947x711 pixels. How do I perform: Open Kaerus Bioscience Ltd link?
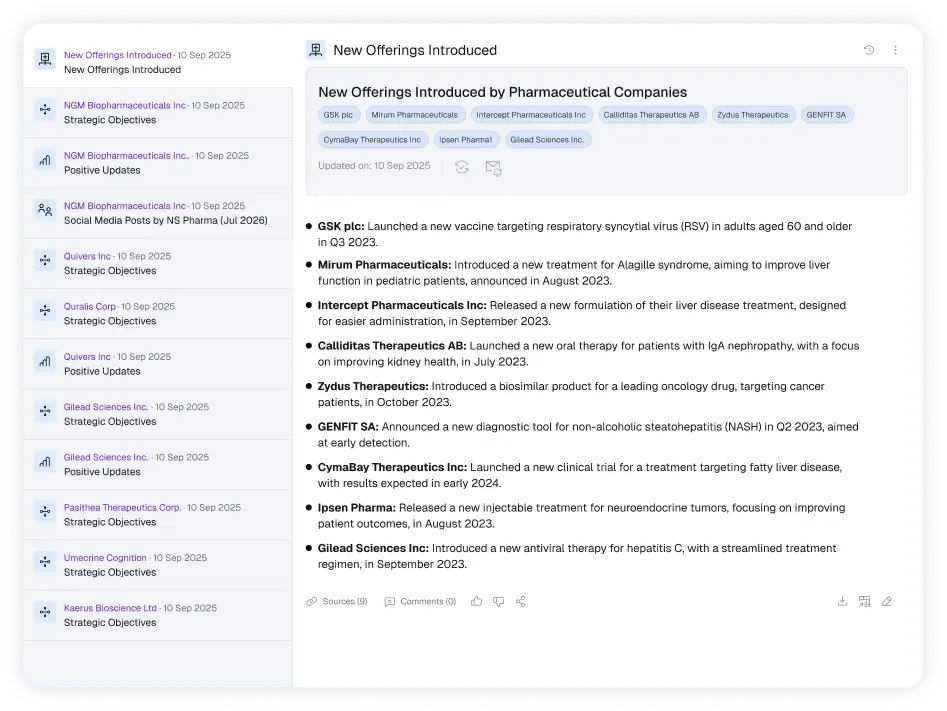(111, 608)
